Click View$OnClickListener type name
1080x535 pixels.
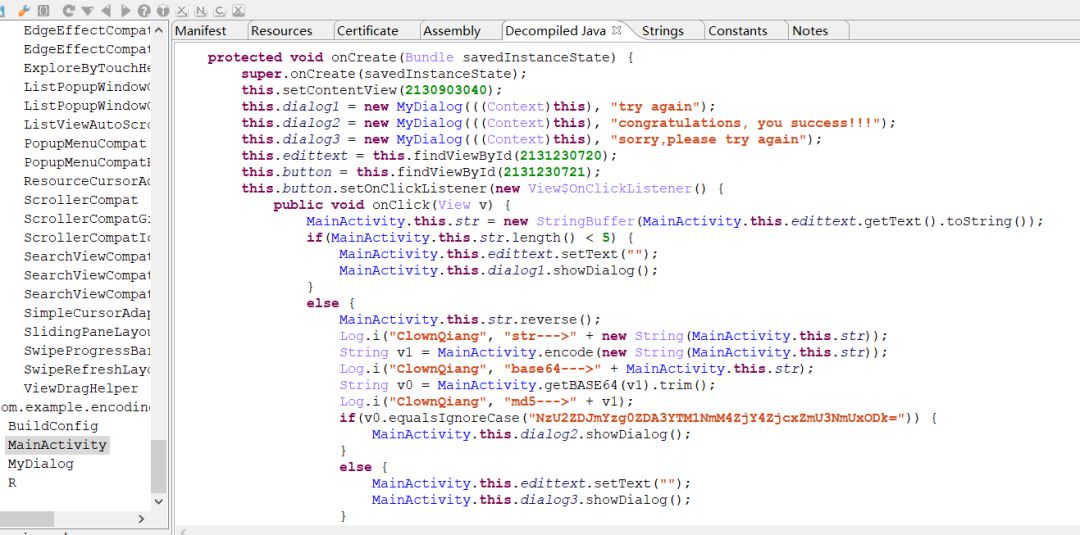coord(609,189)
